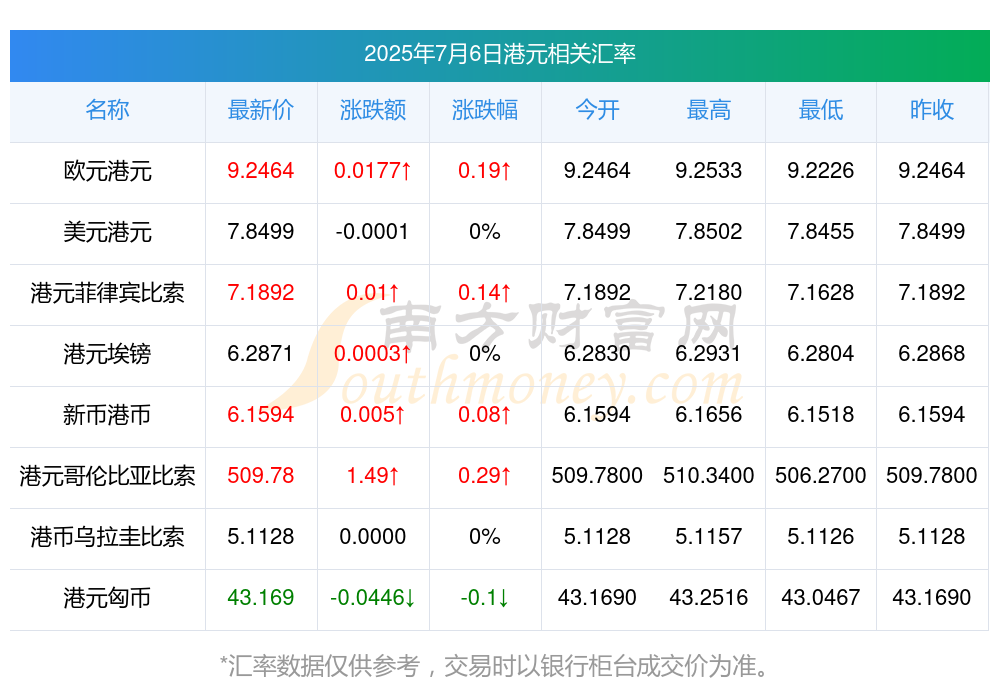Select high value 6.2931
The height and width of the screenshot is (698, 1000).
709,353
